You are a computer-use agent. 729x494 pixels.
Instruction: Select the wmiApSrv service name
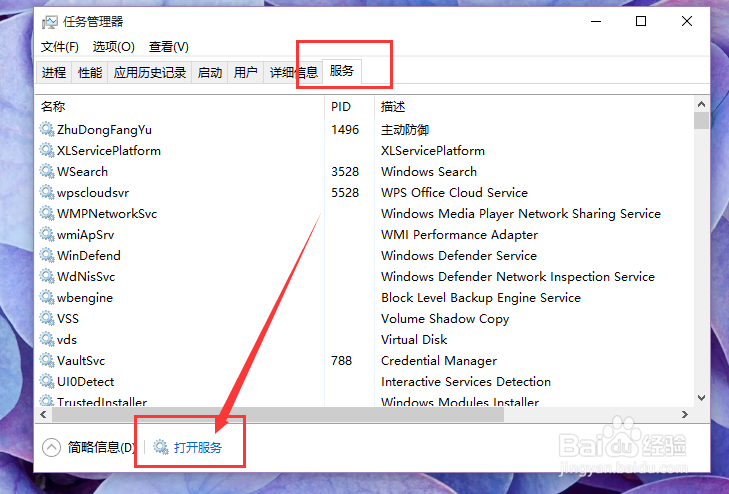[x=86, y=235]
